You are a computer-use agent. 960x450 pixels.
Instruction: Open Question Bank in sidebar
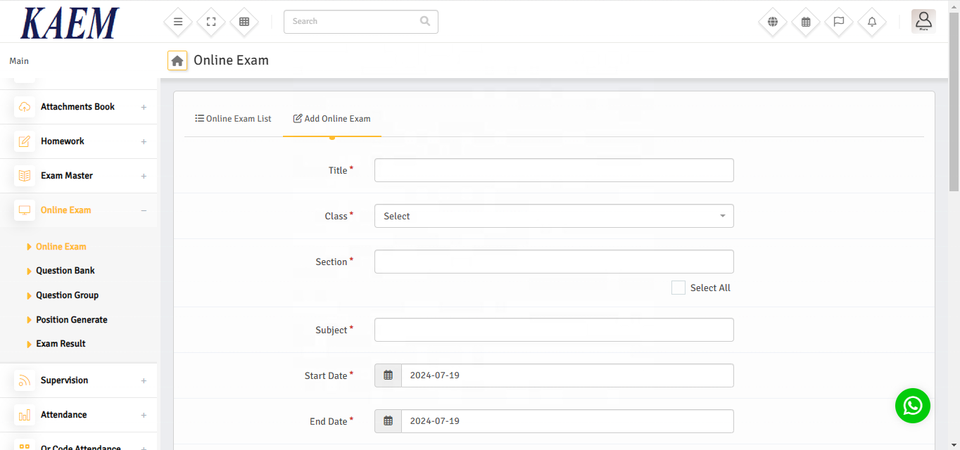click(x=65, y=271)
